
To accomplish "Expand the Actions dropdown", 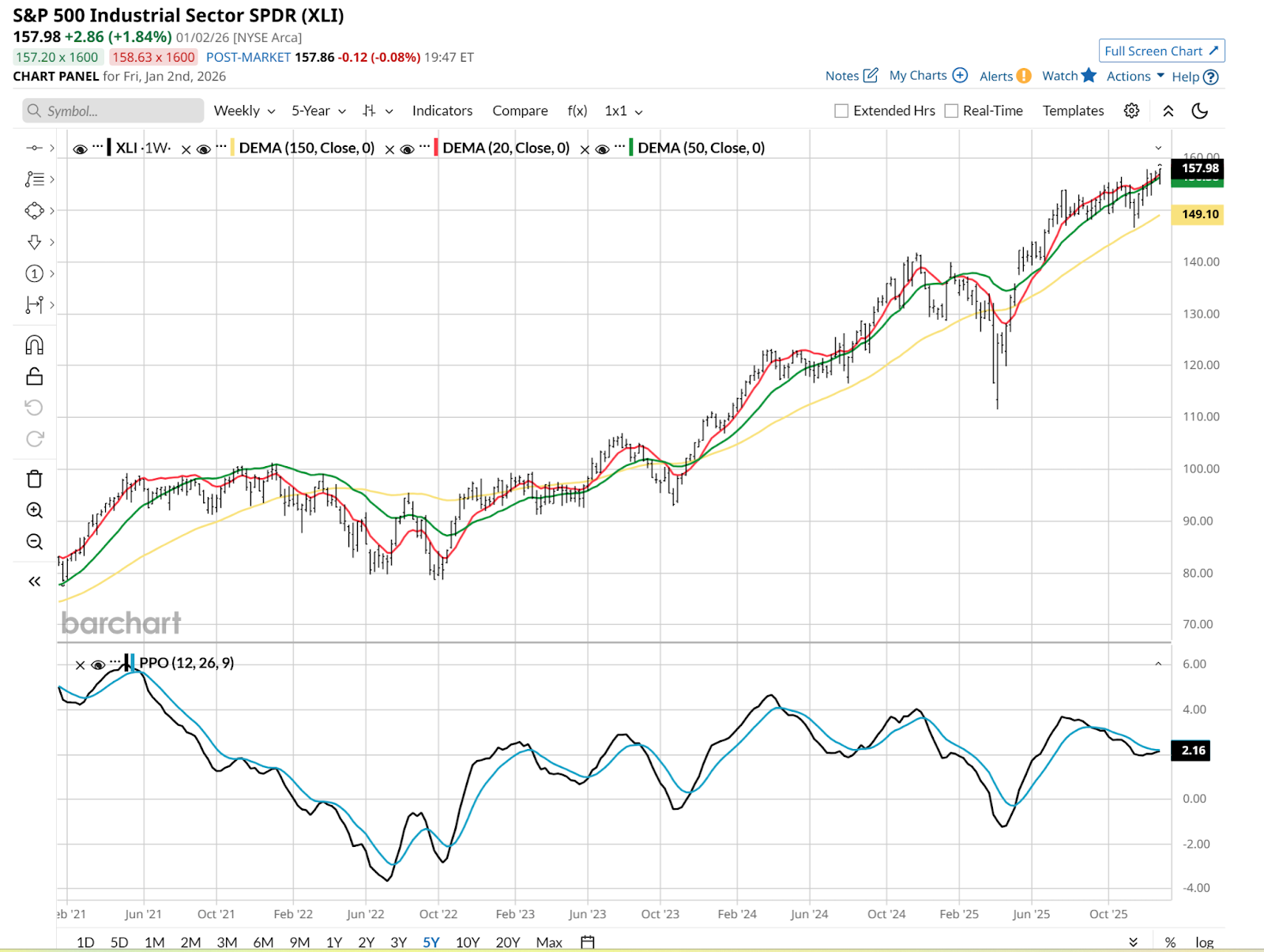I will coord(1135,76).
